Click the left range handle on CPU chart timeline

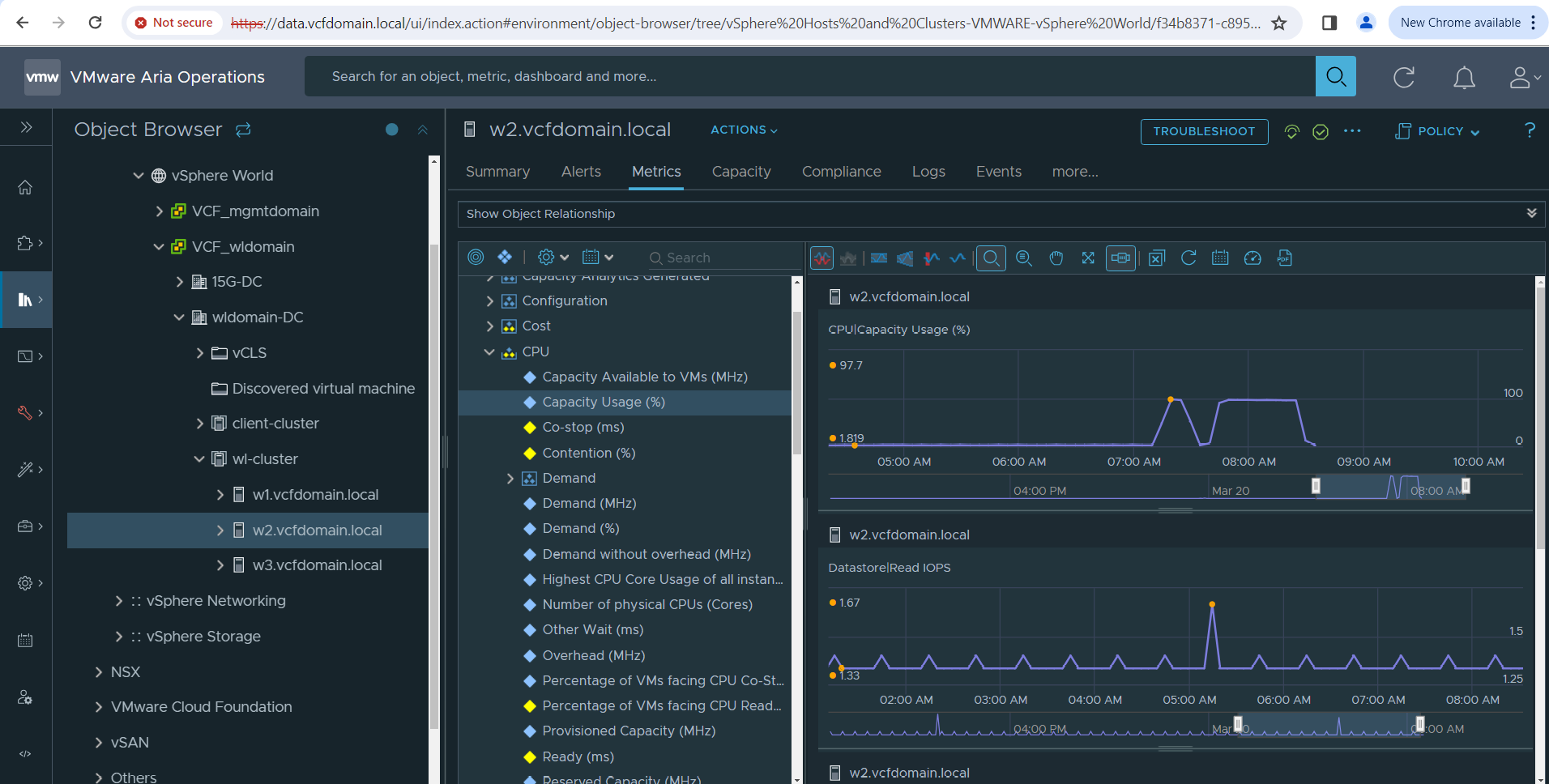[1316, 485]
